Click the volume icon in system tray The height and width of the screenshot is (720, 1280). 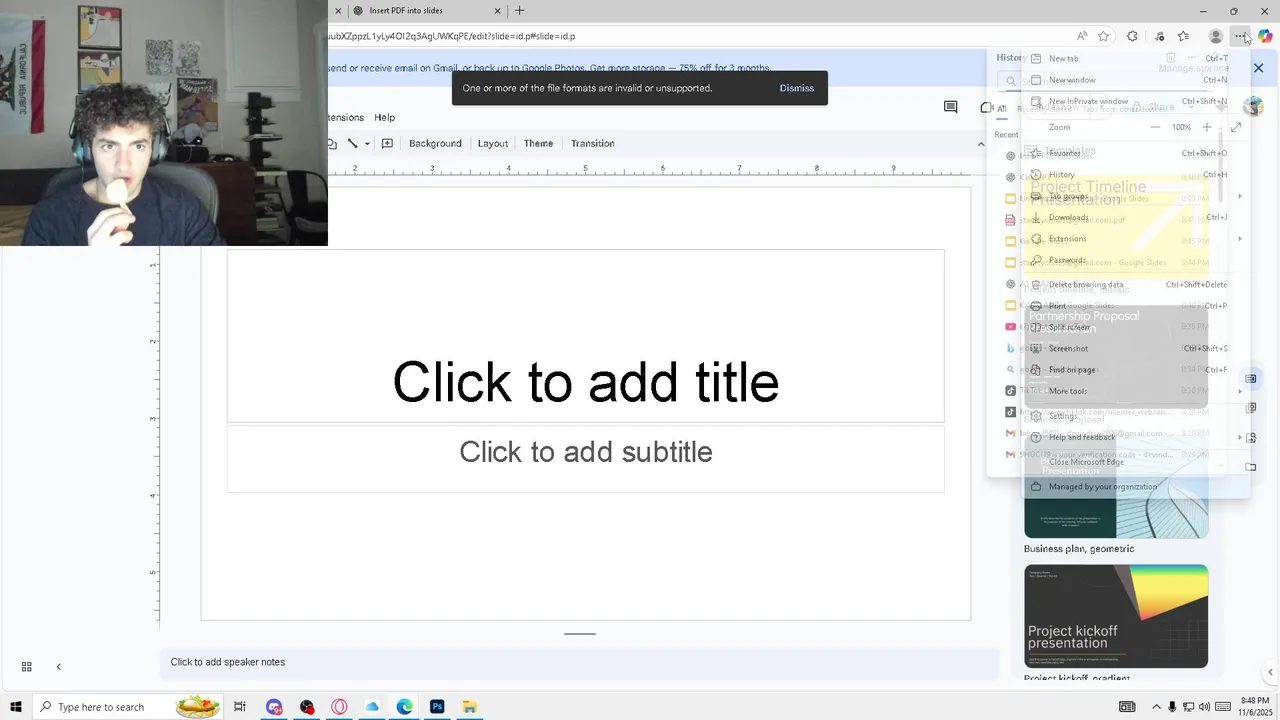tap(1204, 707)
